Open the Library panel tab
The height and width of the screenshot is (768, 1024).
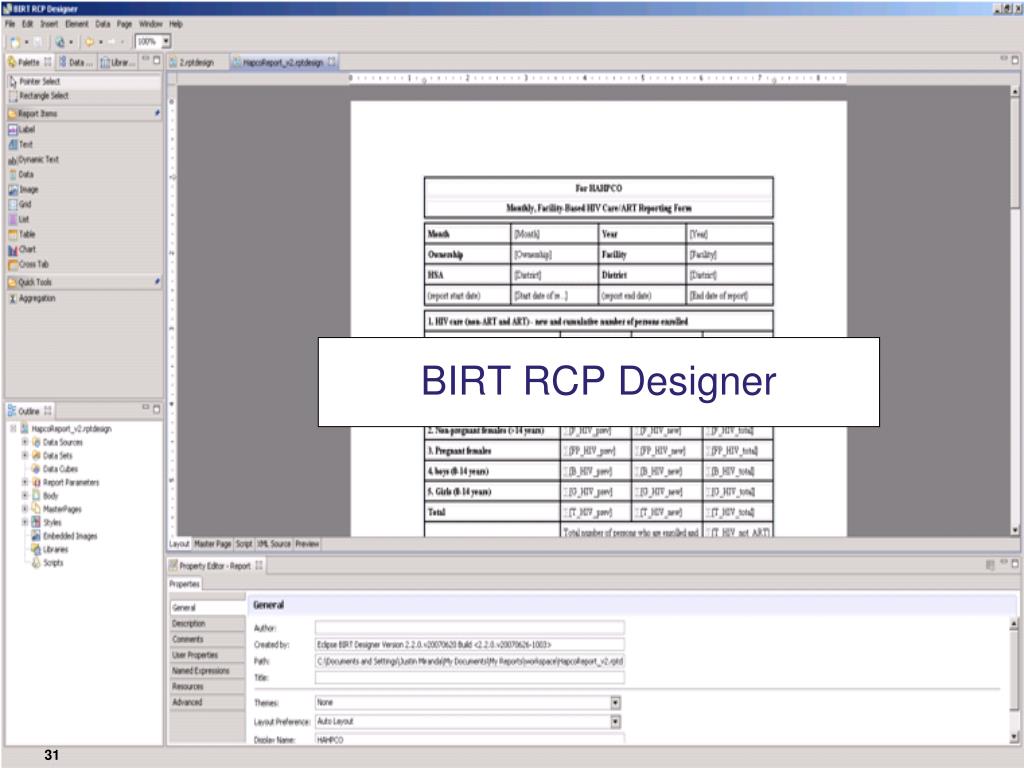118,62
